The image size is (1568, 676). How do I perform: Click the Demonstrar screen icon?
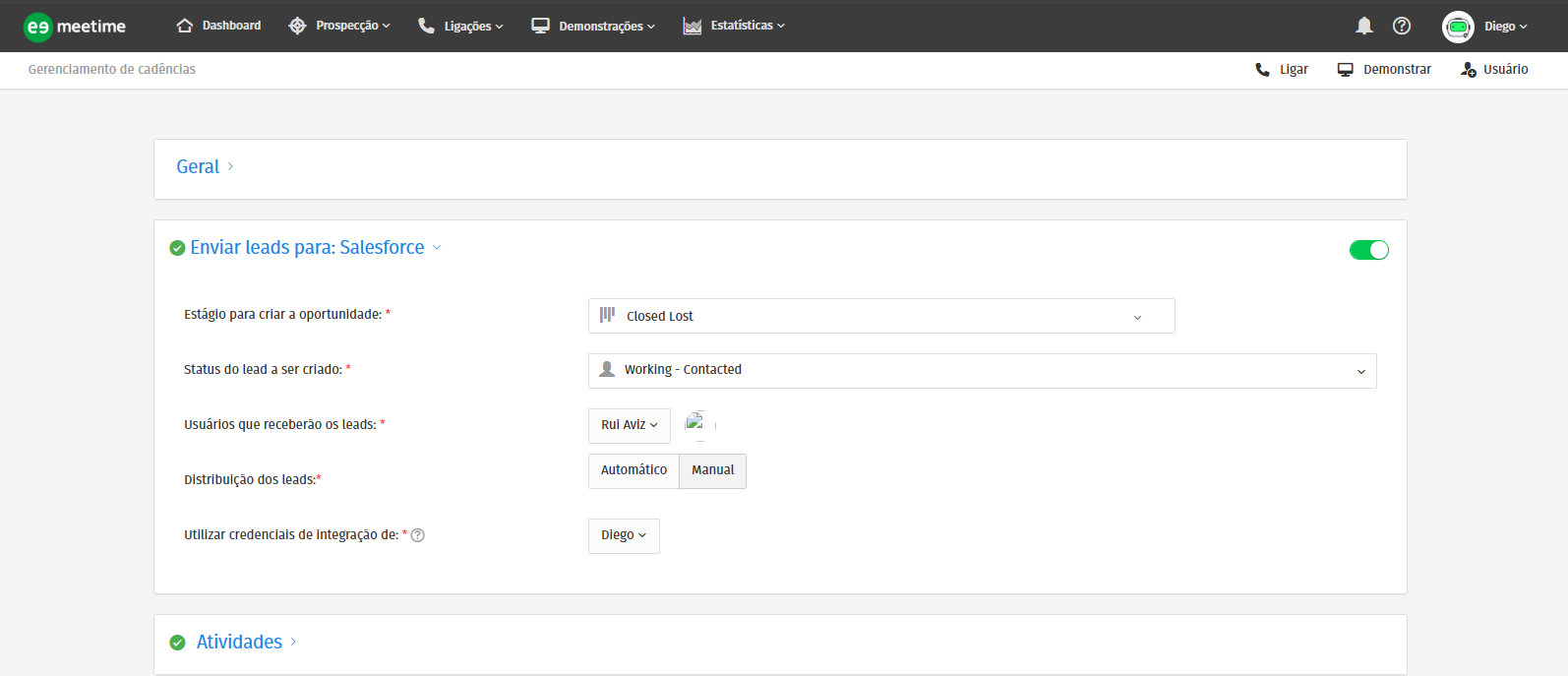tap(1345, 69)
